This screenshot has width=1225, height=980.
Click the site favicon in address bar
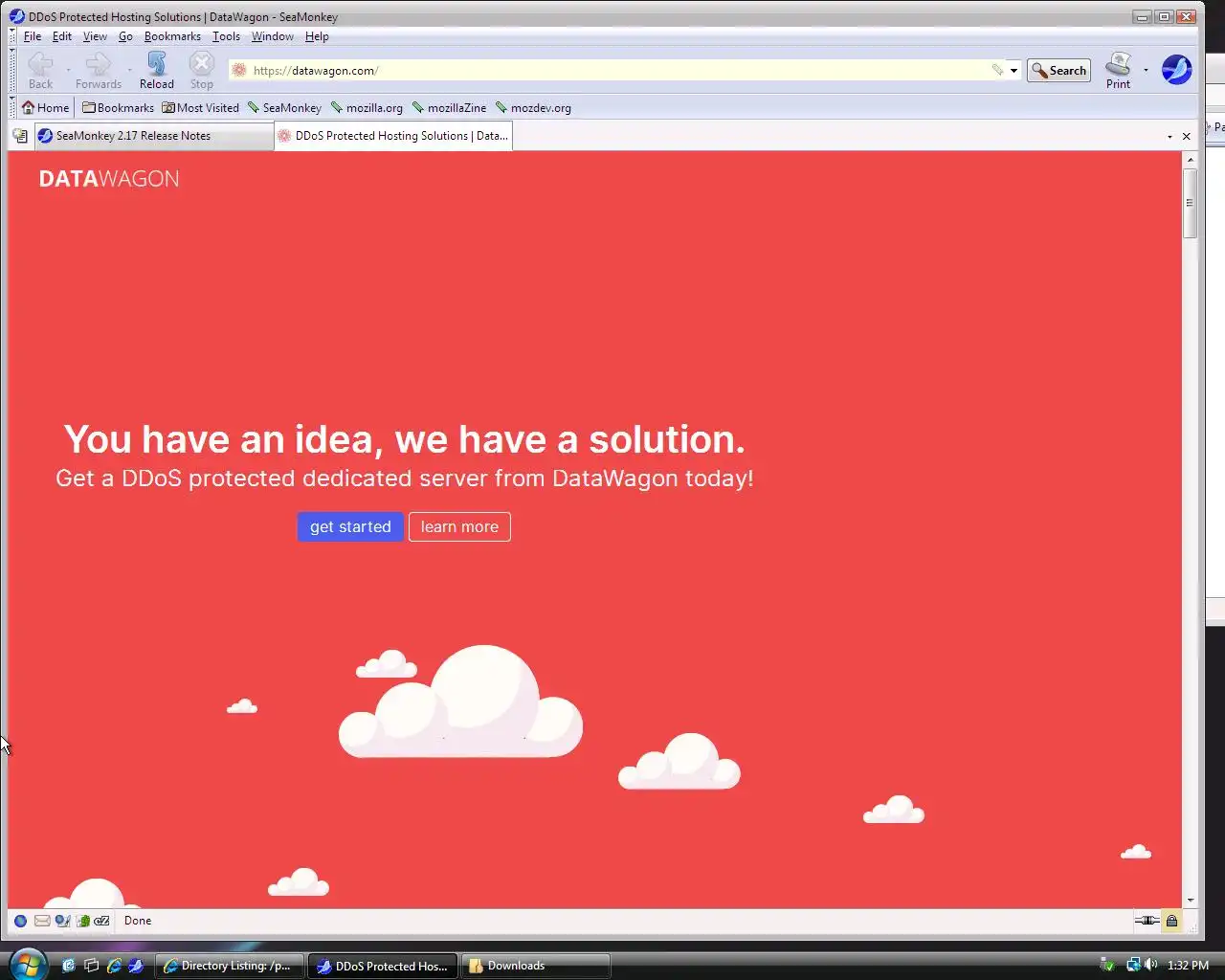pos(239,70)
